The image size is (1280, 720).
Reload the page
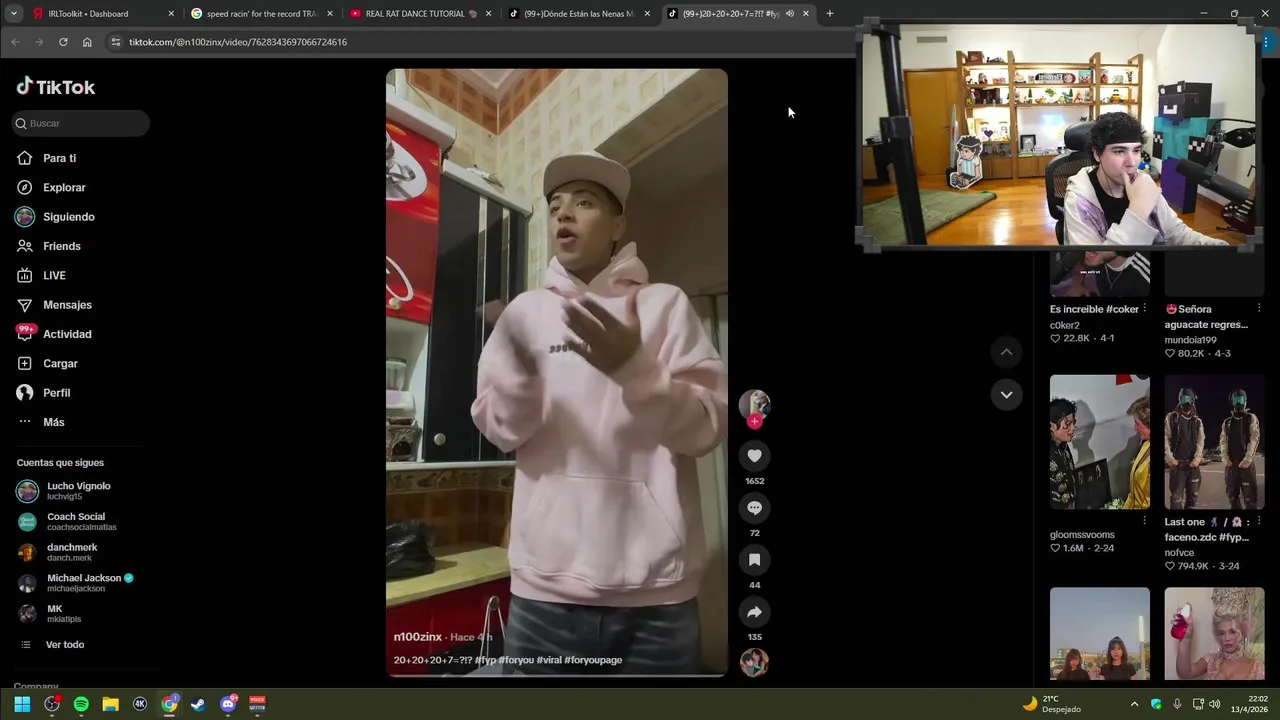(x=63, y=42)
